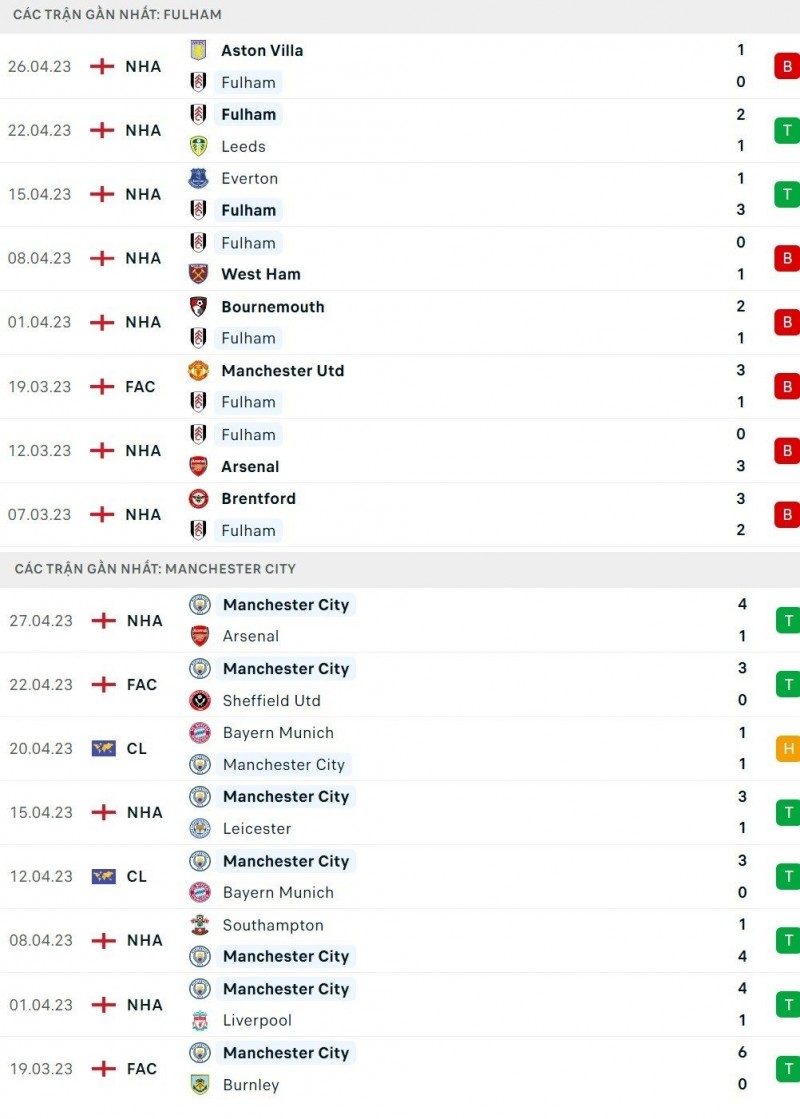800x1119 pixels.
Task: Click the Leeds club crest
Action: point(198,146)
